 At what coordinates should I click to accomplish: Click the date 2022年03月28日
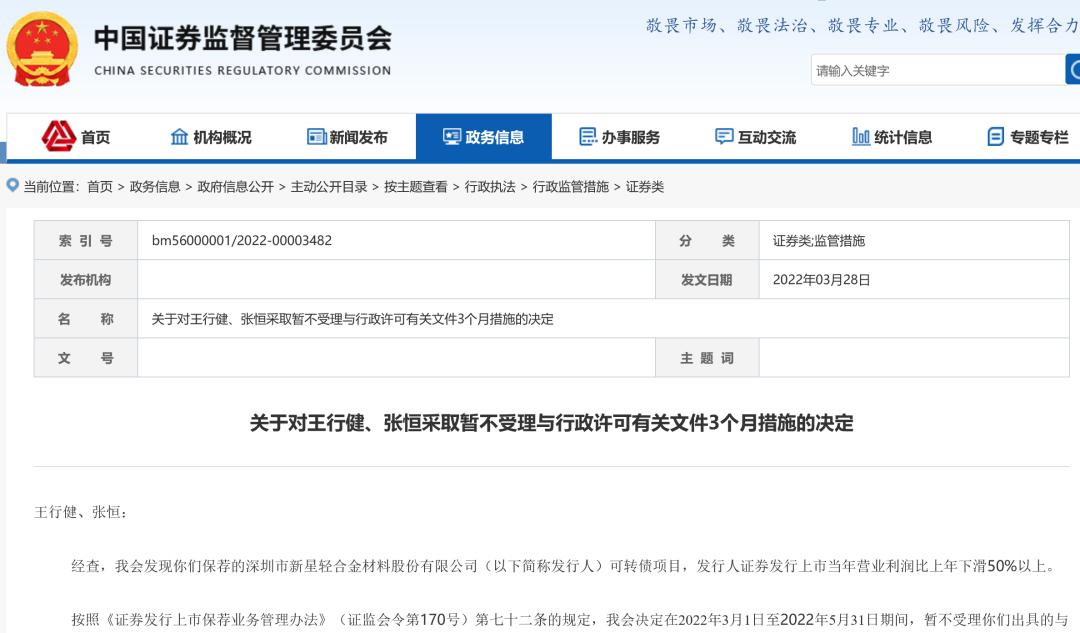click(x=821, y=280)
